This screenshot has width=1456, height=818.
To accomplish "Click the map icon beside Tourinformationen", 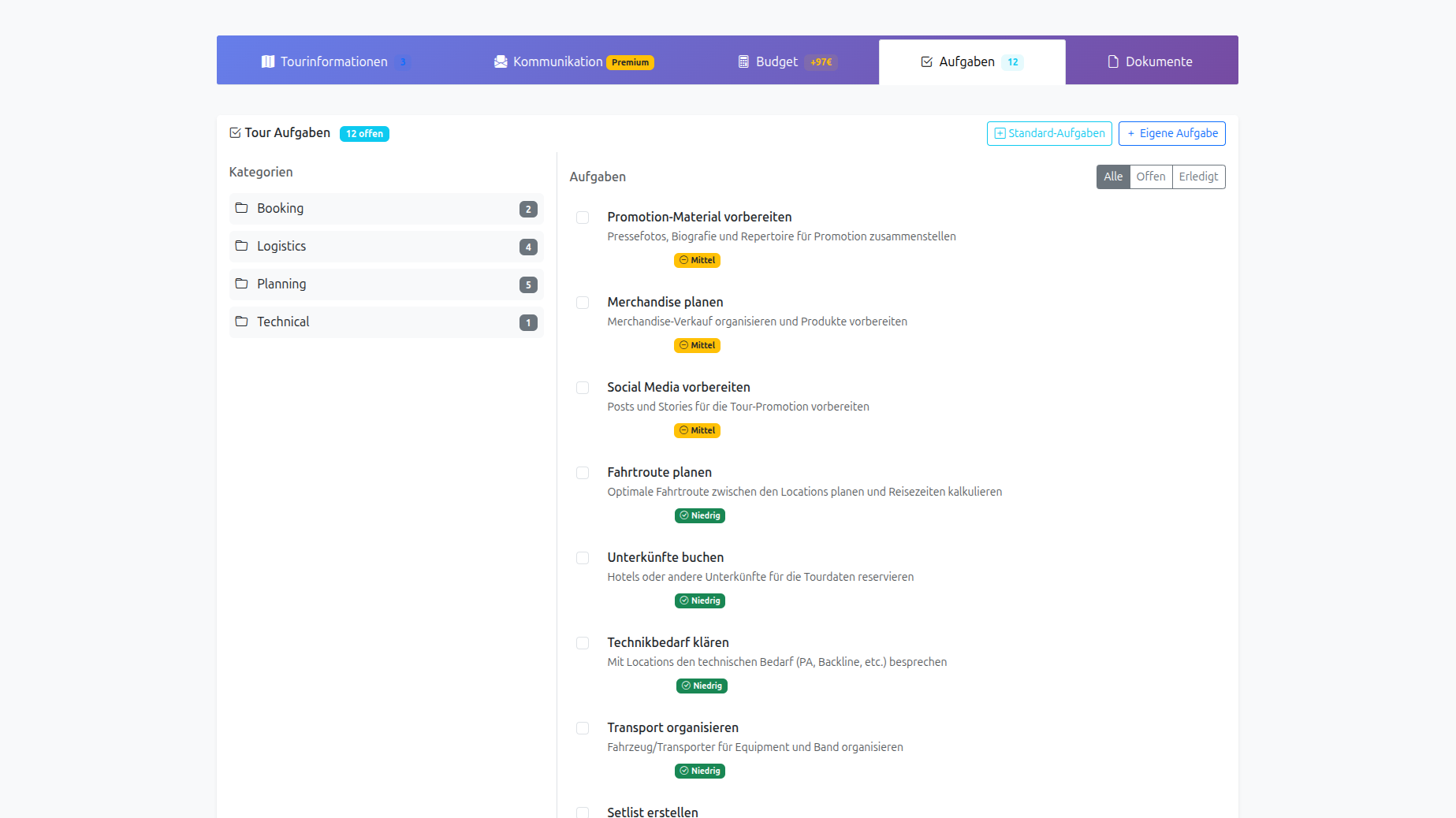I will coord(268,61).
